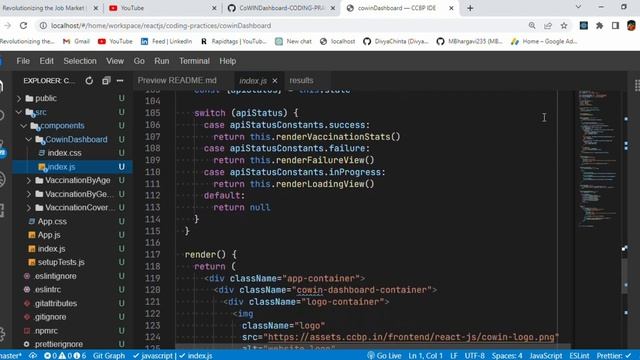Click the editor minimap code overview
Image resolution: width=640 pixels, height=360 pixels.
click(598, 159)
